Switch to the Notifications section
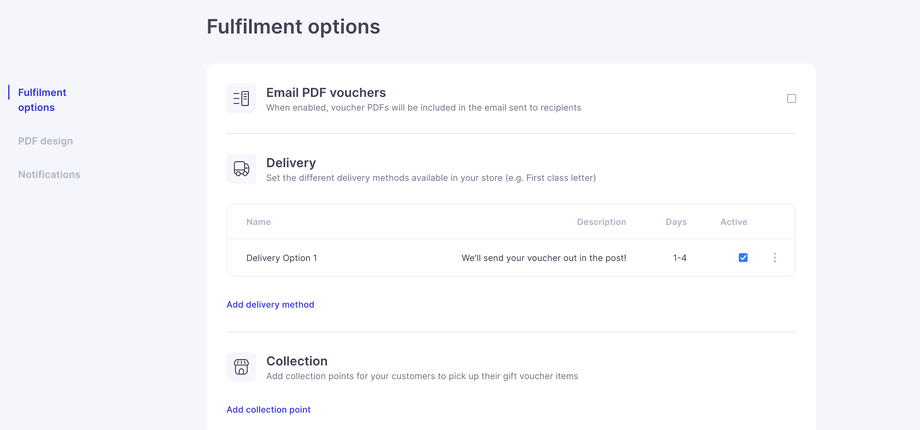920x430 pixels. pos(49,175)
